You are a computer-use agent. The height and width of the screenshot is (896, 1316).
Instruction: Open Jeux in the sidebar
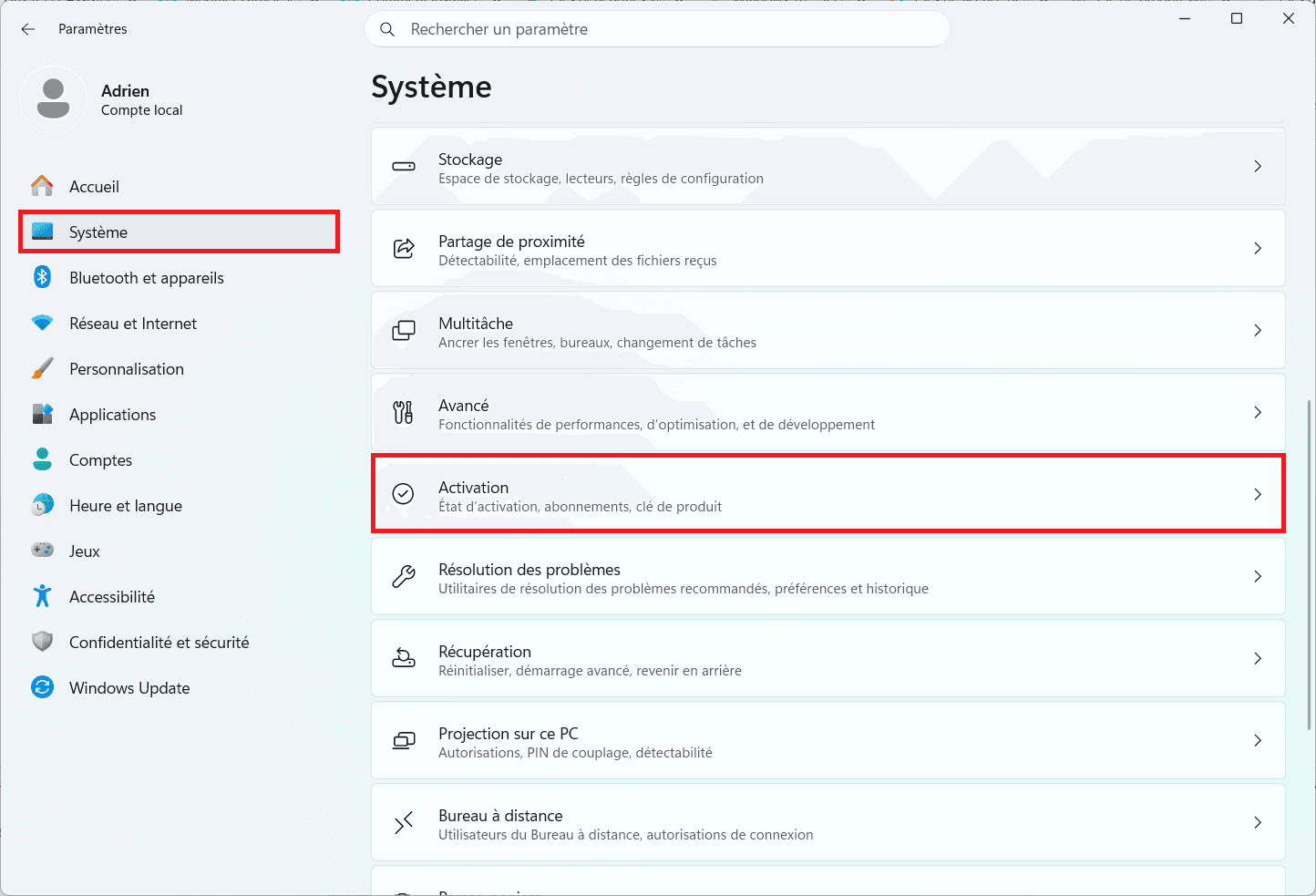[x=179, y=551]
